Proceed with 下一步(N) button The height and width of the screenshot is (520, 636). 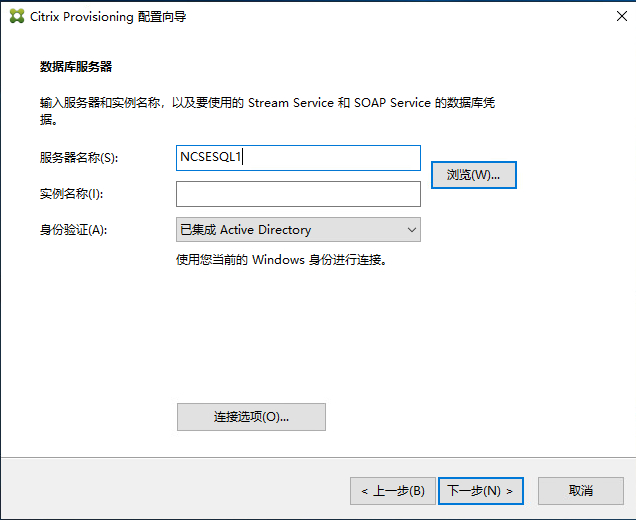[x=481, y=491]
